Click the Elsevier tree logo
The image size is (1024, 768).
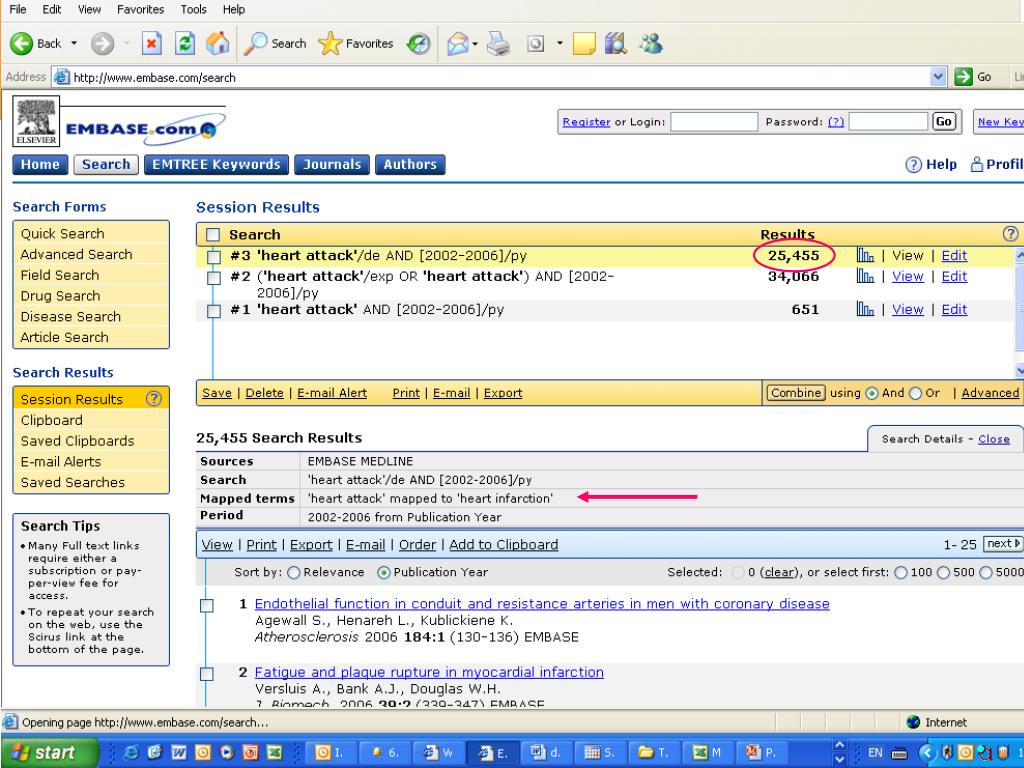[x=36, y=121]
